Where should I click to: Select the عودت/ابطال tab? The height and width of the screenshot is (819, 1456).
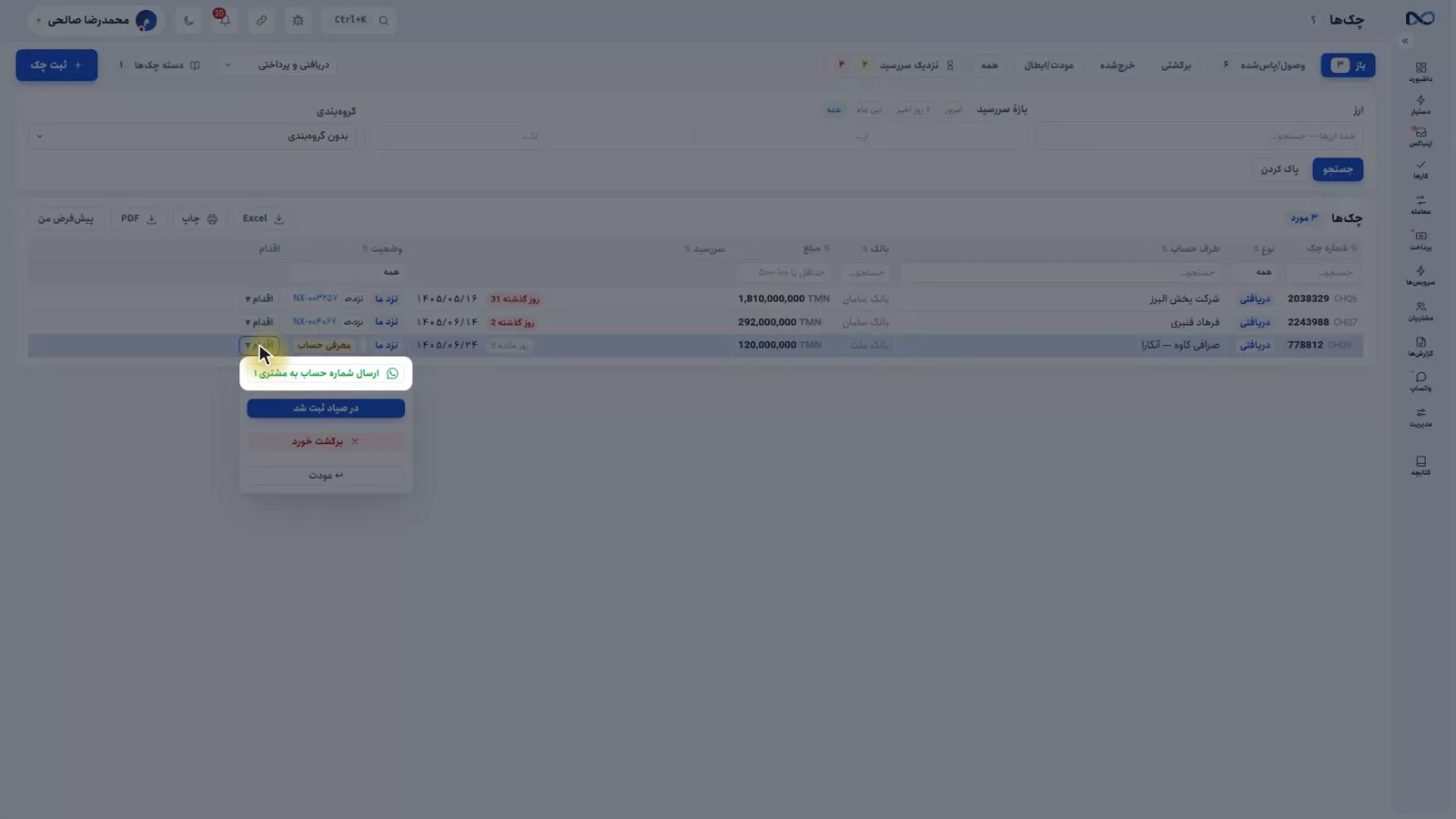tap(1048, 66)
